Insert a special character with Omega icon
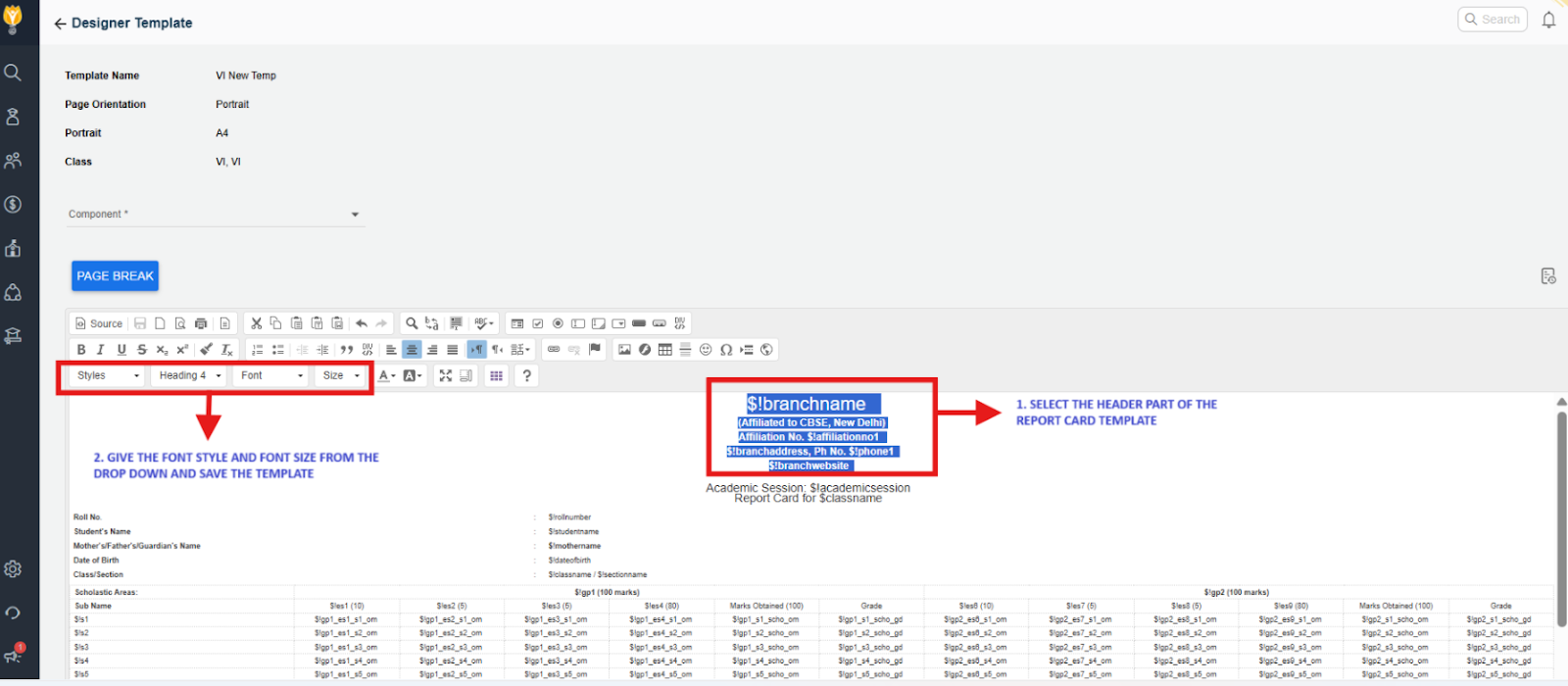This screenshot has width=1568, height=686. click(726, 350)
